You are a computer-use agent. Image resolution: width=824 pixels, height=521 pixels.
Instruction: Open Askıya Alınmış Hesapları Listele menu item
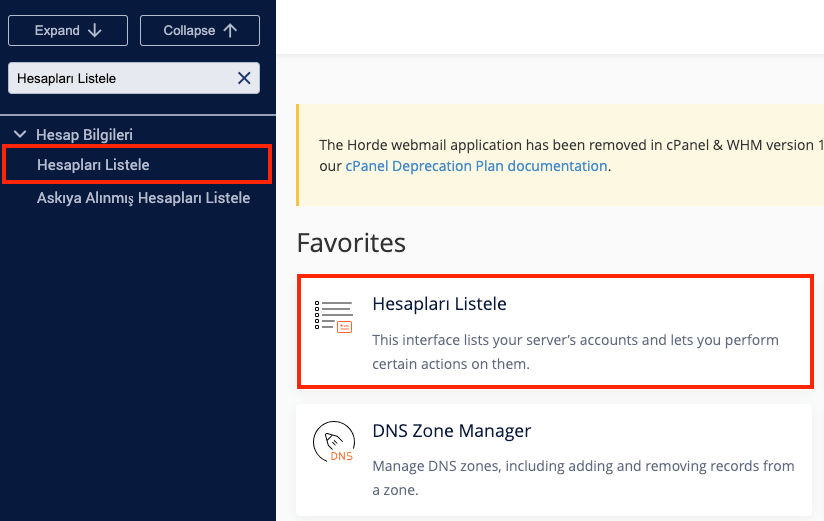pos(143,198)
